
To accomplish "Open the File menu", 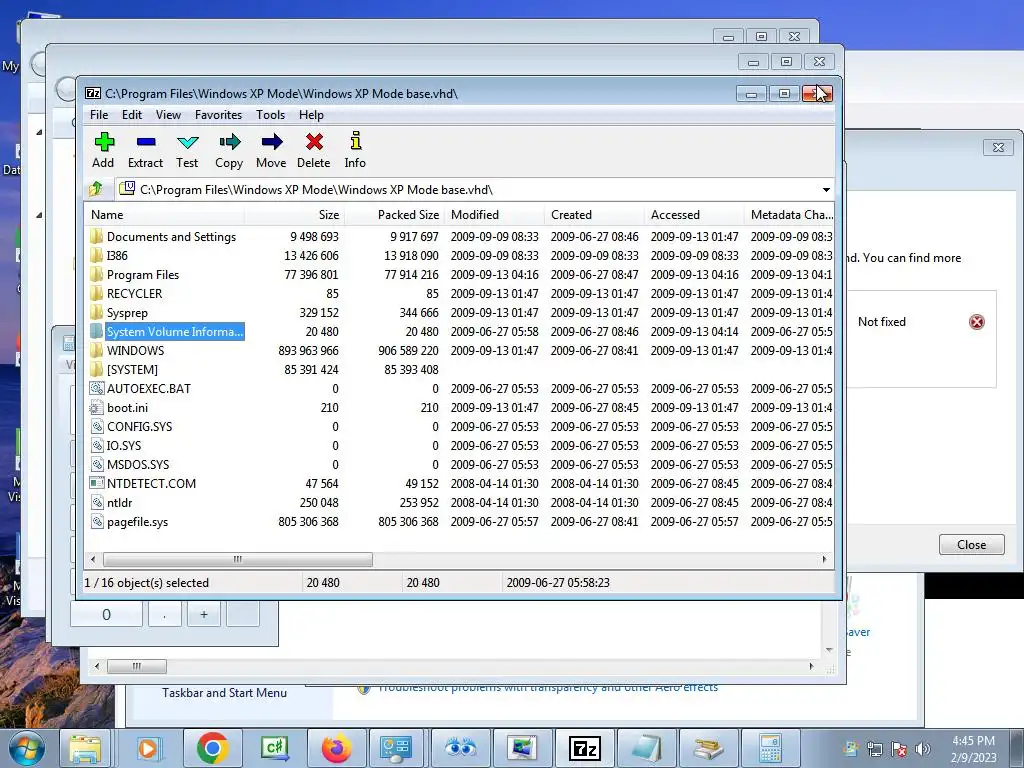I will [99, 115].
